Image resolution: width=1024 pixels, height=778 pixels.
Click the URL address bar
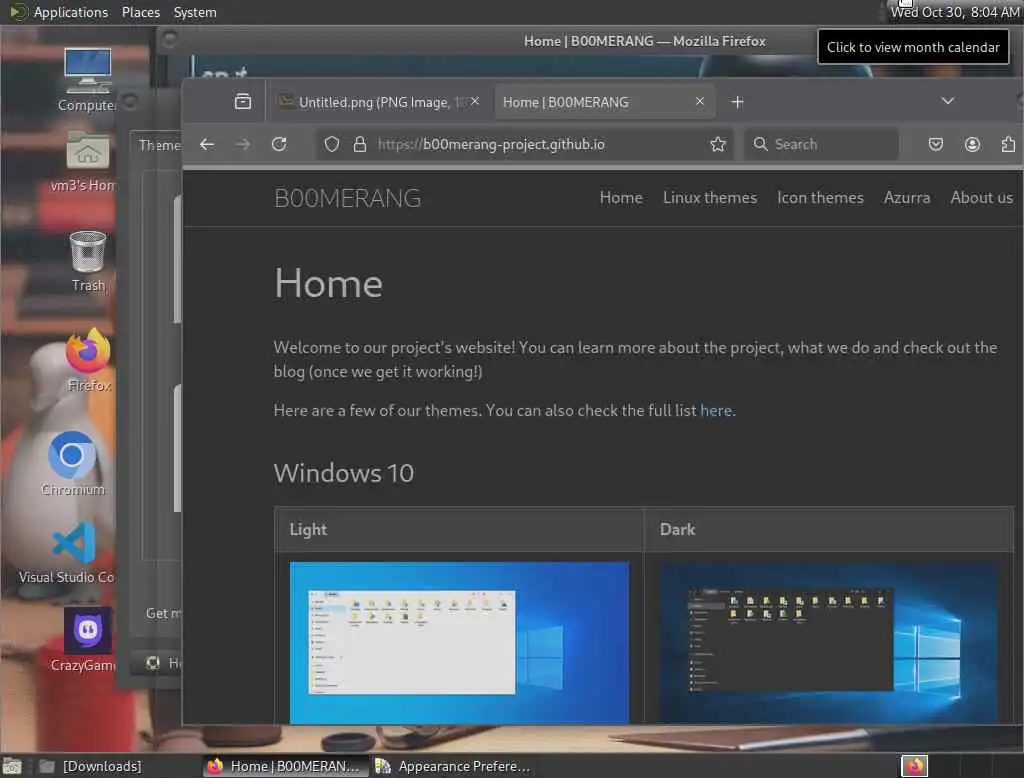524,144
